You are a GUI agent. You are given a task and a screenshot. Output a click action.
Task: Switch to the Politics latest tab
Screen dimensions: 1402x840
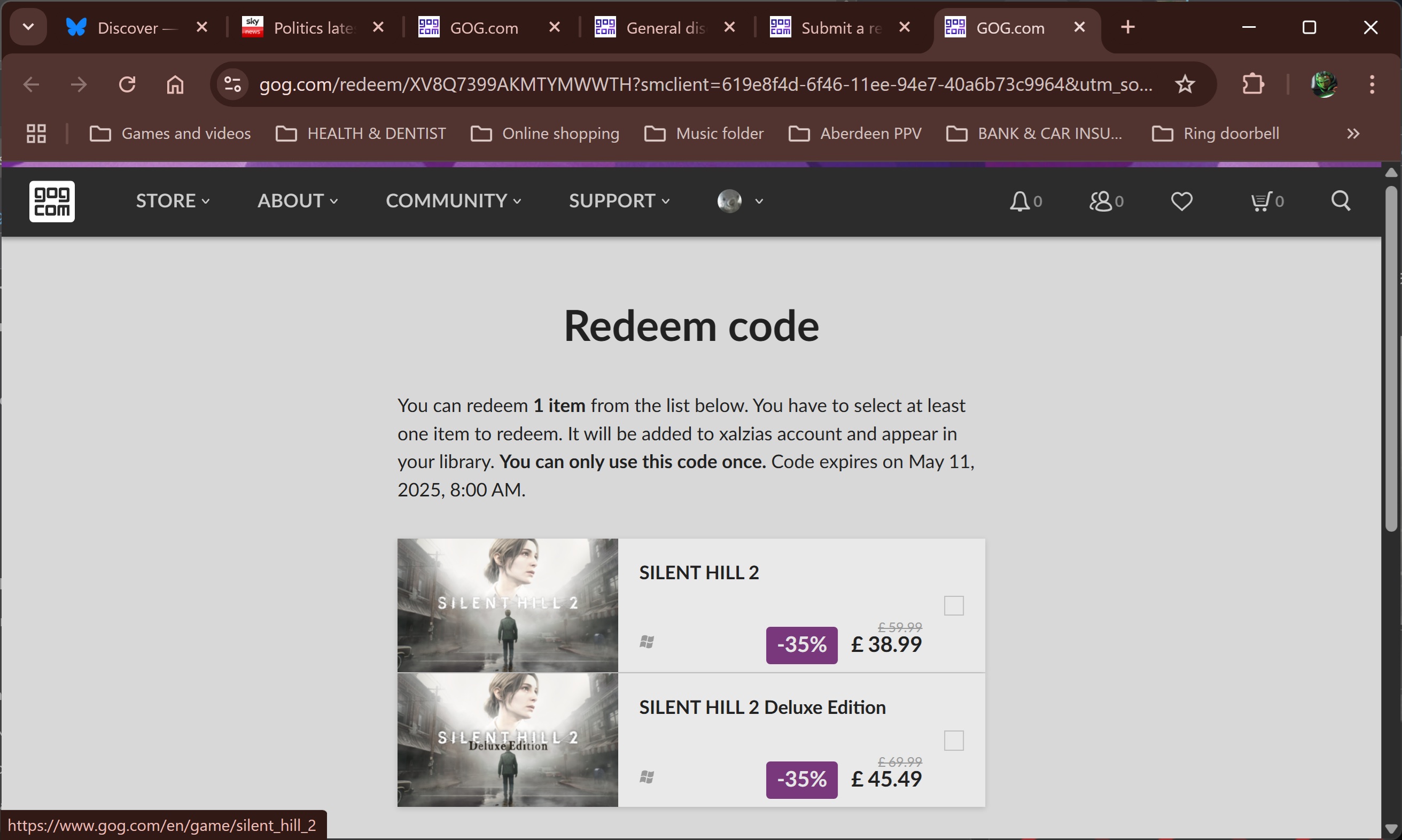[x=313, y=28]
